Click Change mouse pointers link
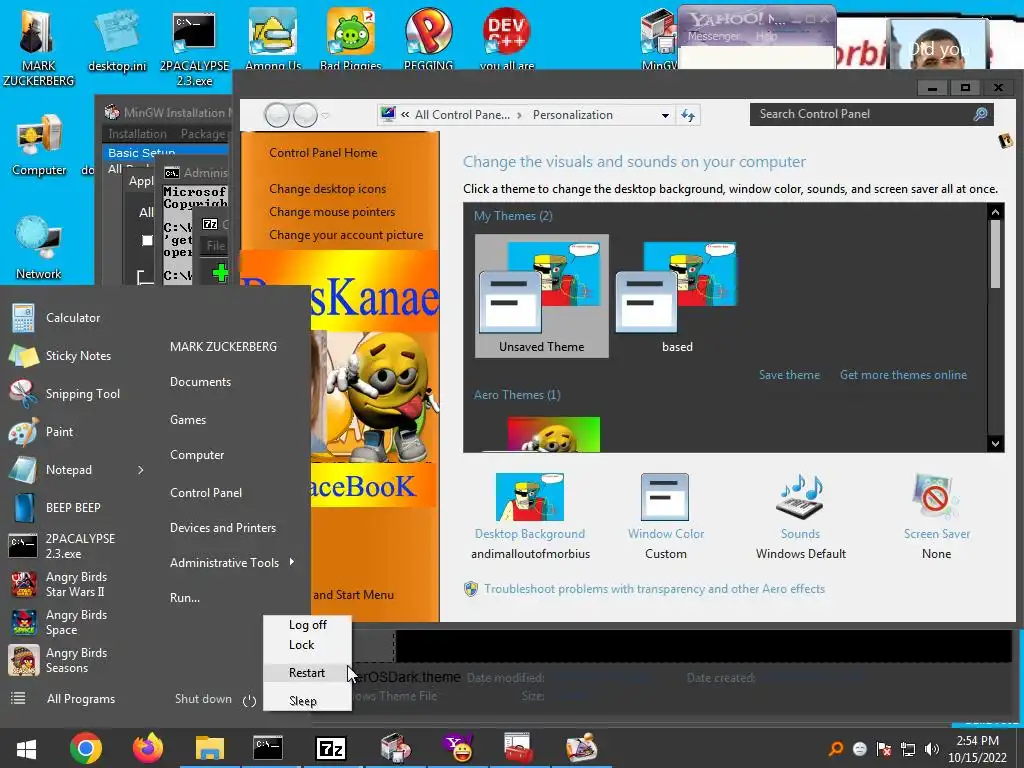Screen dimensions: 1024x768 click(332, 212)
